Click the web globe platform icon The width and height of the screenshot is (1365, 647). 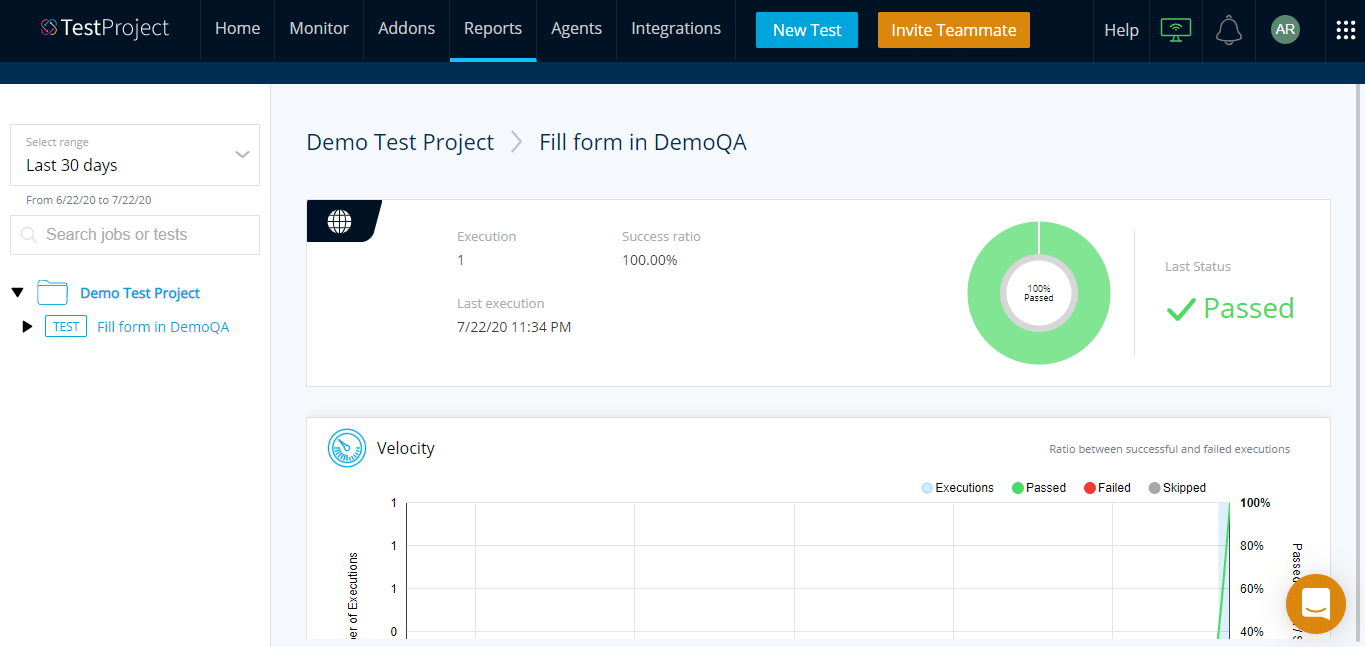click(x=340, y=221)
